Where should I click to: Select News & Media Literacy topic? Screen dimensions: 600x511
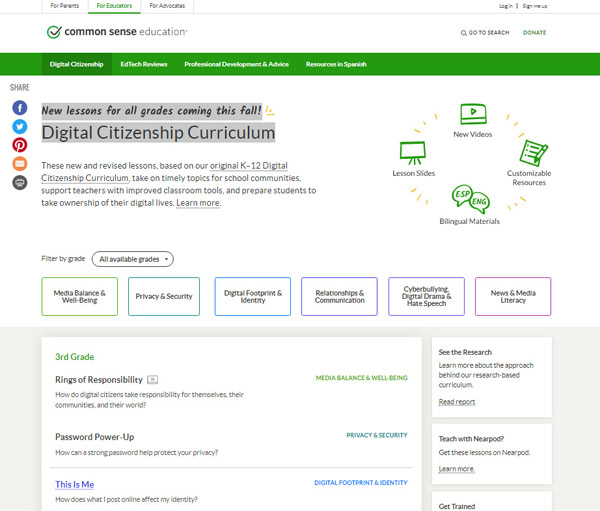513,296
